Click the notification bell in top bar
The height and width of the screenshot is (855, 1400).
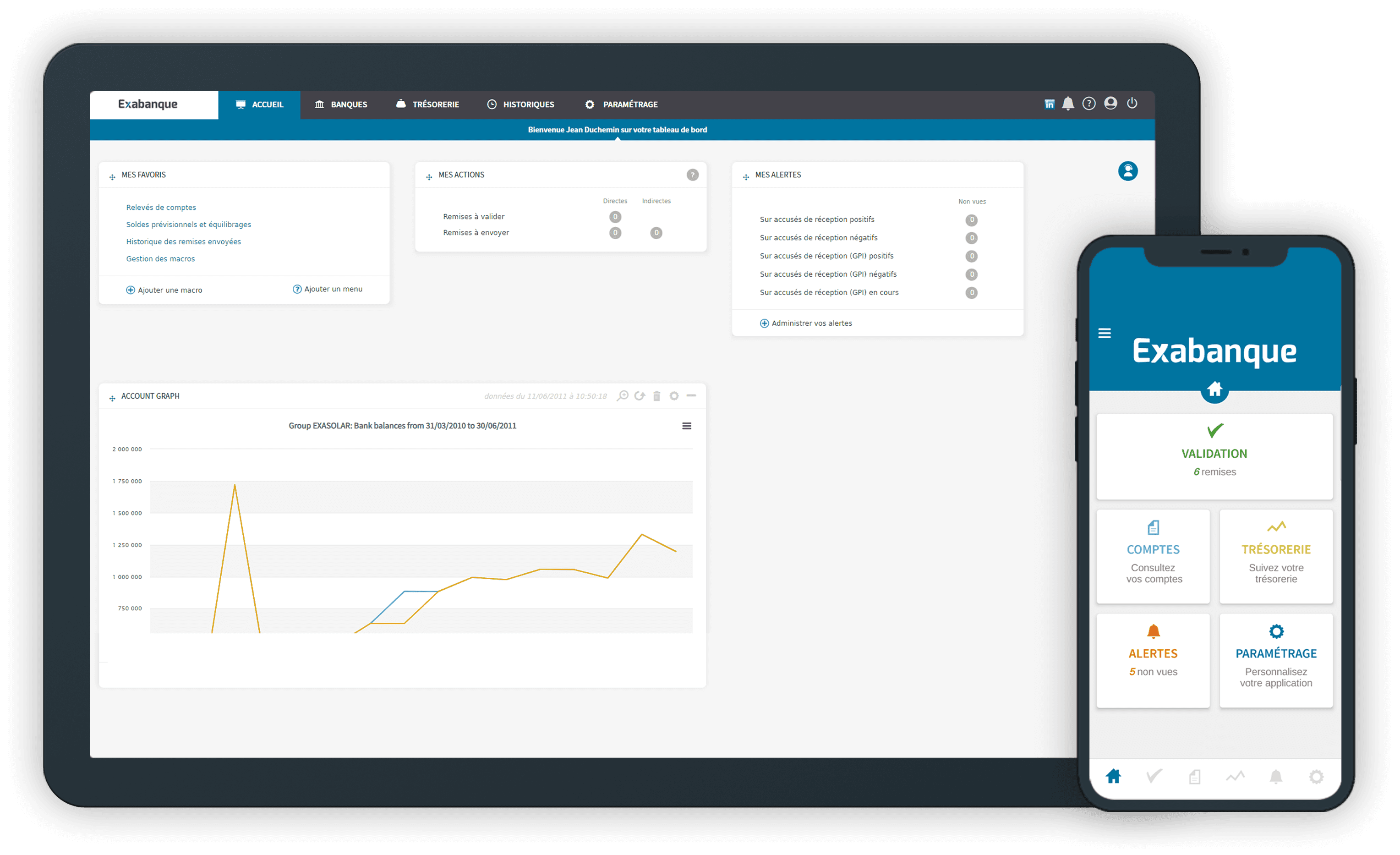click(x=1067, y=104)
